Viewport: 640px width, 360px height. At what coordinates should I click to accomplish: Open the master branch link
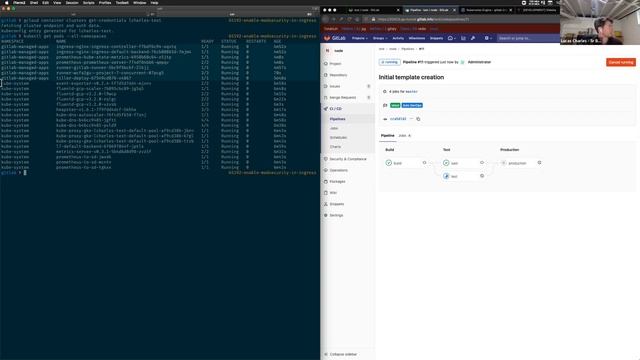point(411,91)
